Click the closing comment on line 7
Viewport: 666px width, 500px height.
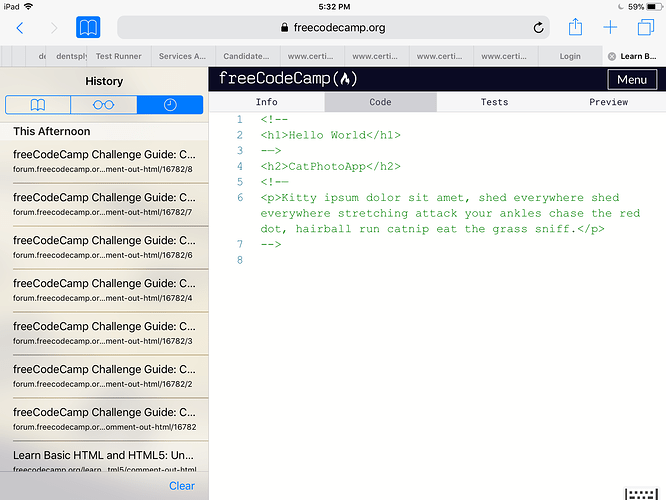tap(271, 244)
